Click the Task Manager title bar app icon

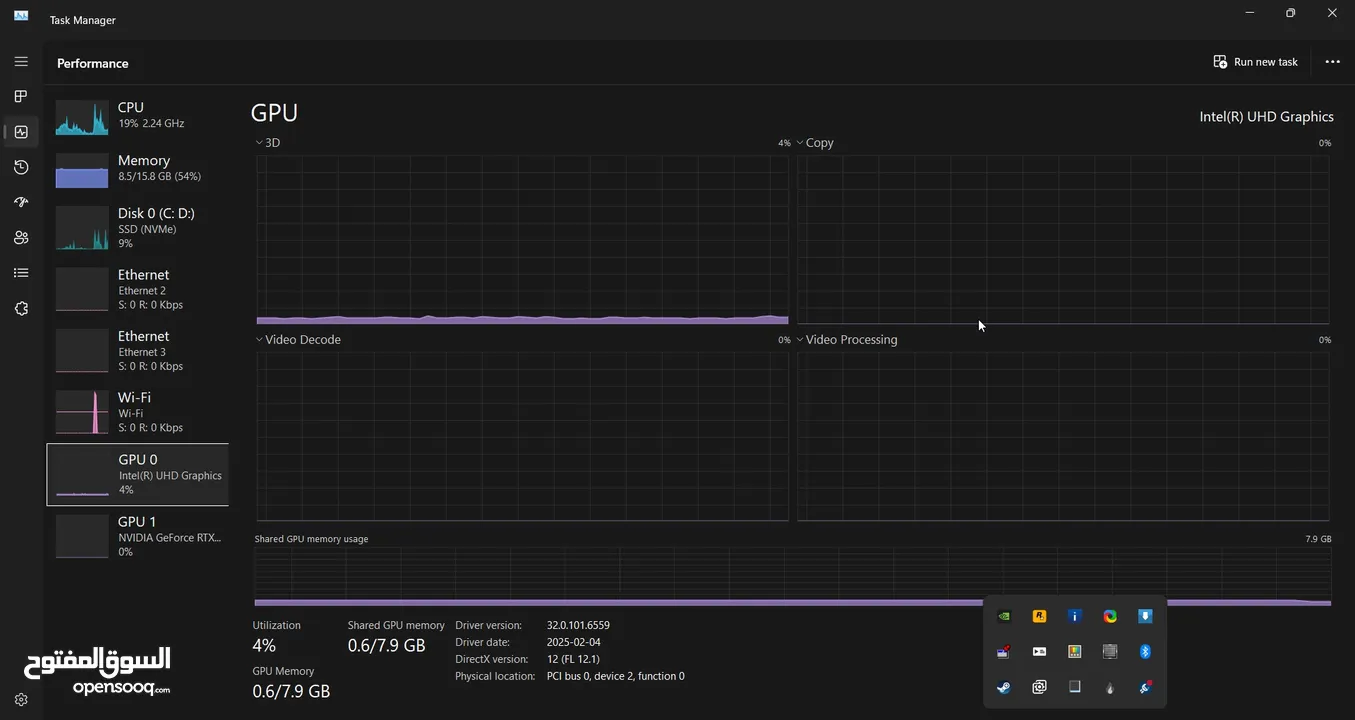[x=21, y=16]
